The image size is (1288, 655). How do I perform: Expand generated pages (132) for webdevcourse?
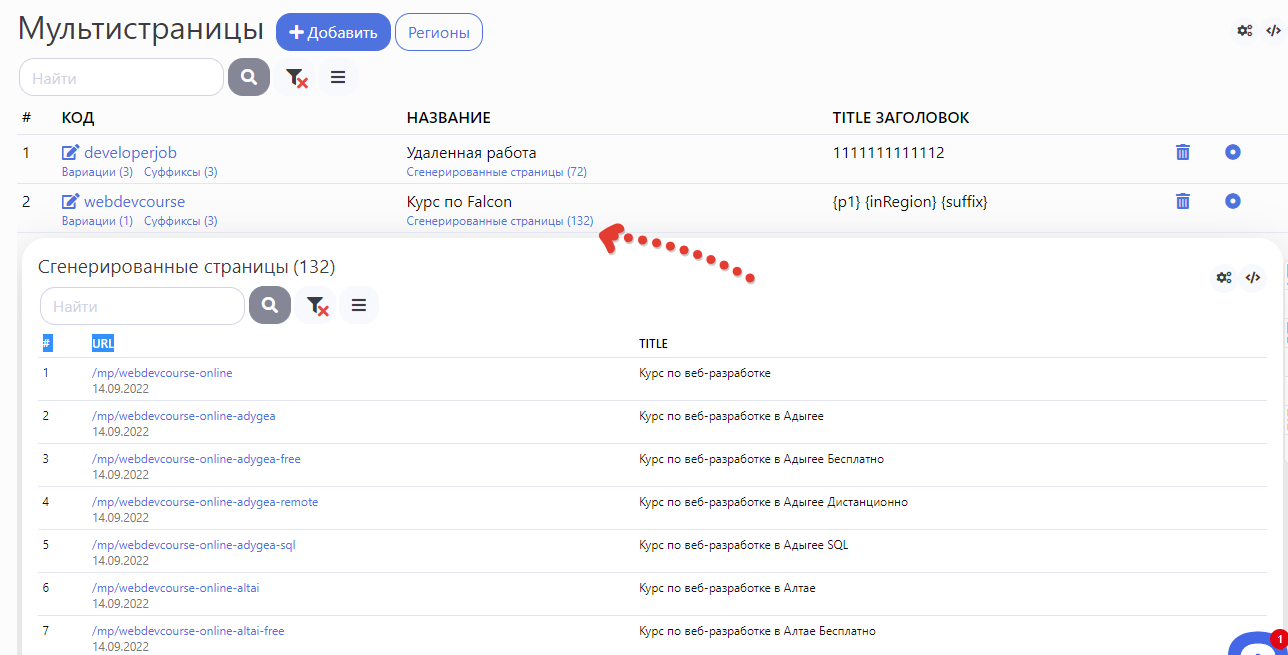tap(499, 221)
